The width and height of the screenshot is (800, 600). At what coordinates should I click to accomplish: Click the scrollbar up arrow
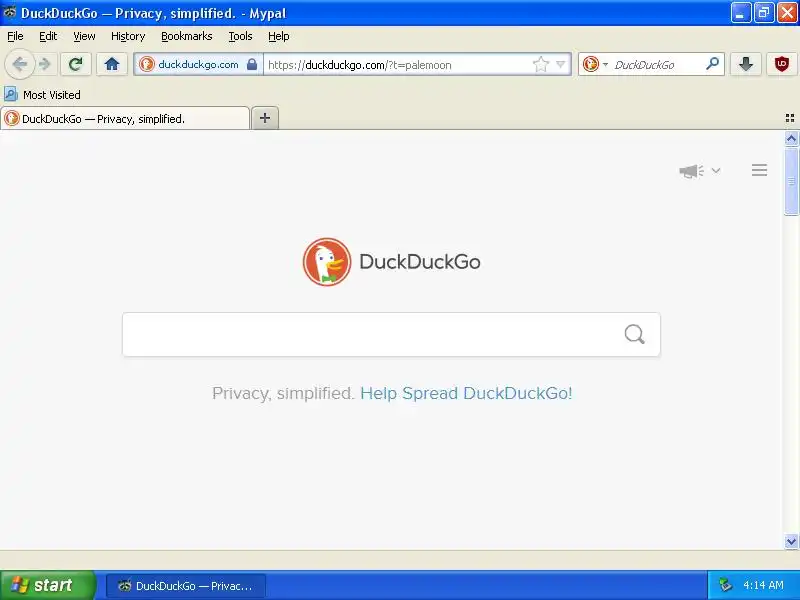[791, 138]
